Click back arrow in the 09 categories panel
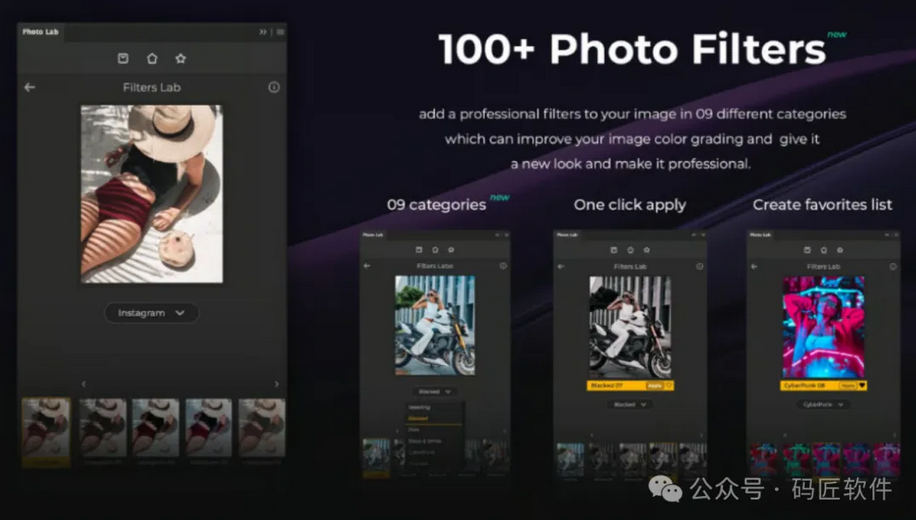 click(x=367, y=266)
